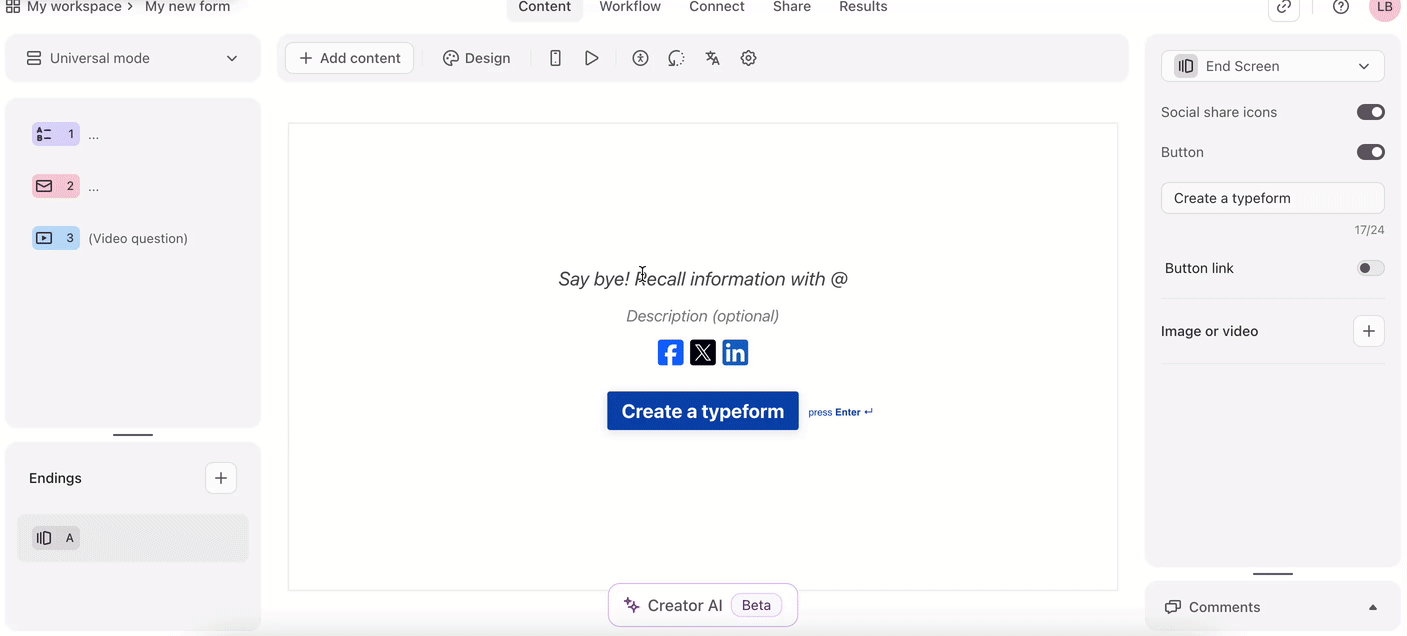
Task: Click the Add content button
Action: [349, 58]
